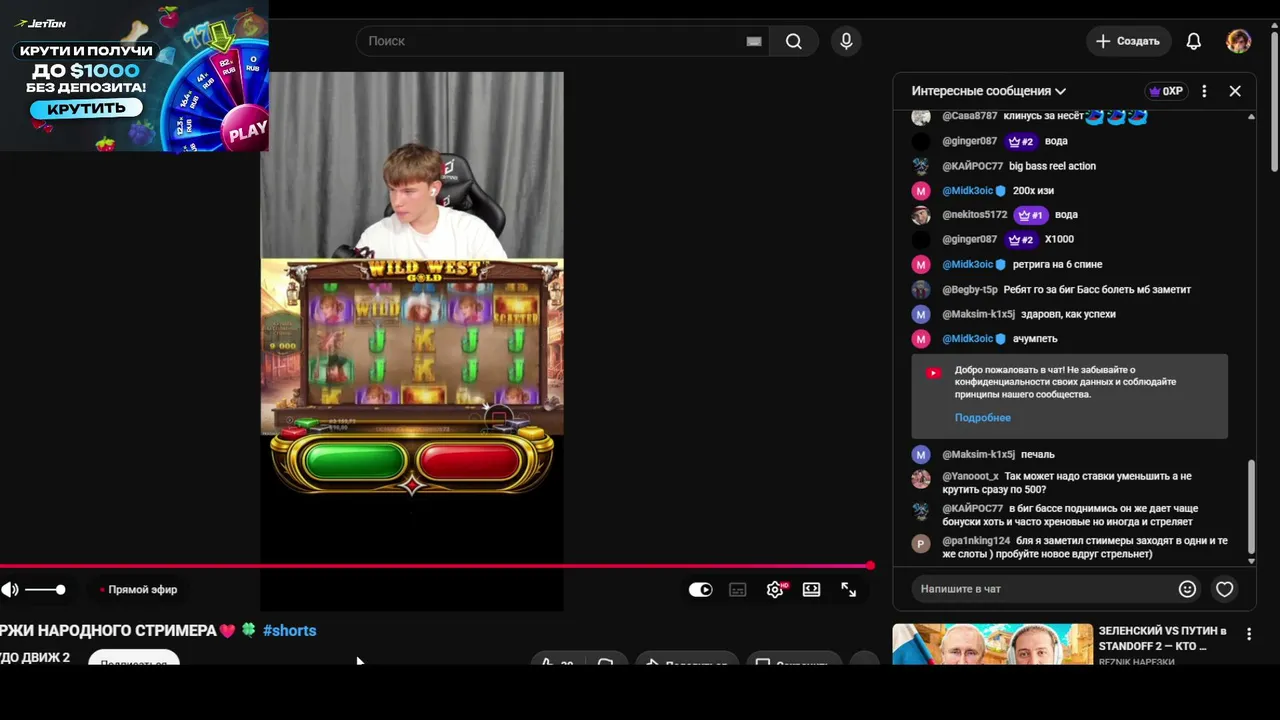This screenshot has height=720, width=1280.
Task: Click the 0XP badge in chat header
Action: click(x=1166, y=91)
